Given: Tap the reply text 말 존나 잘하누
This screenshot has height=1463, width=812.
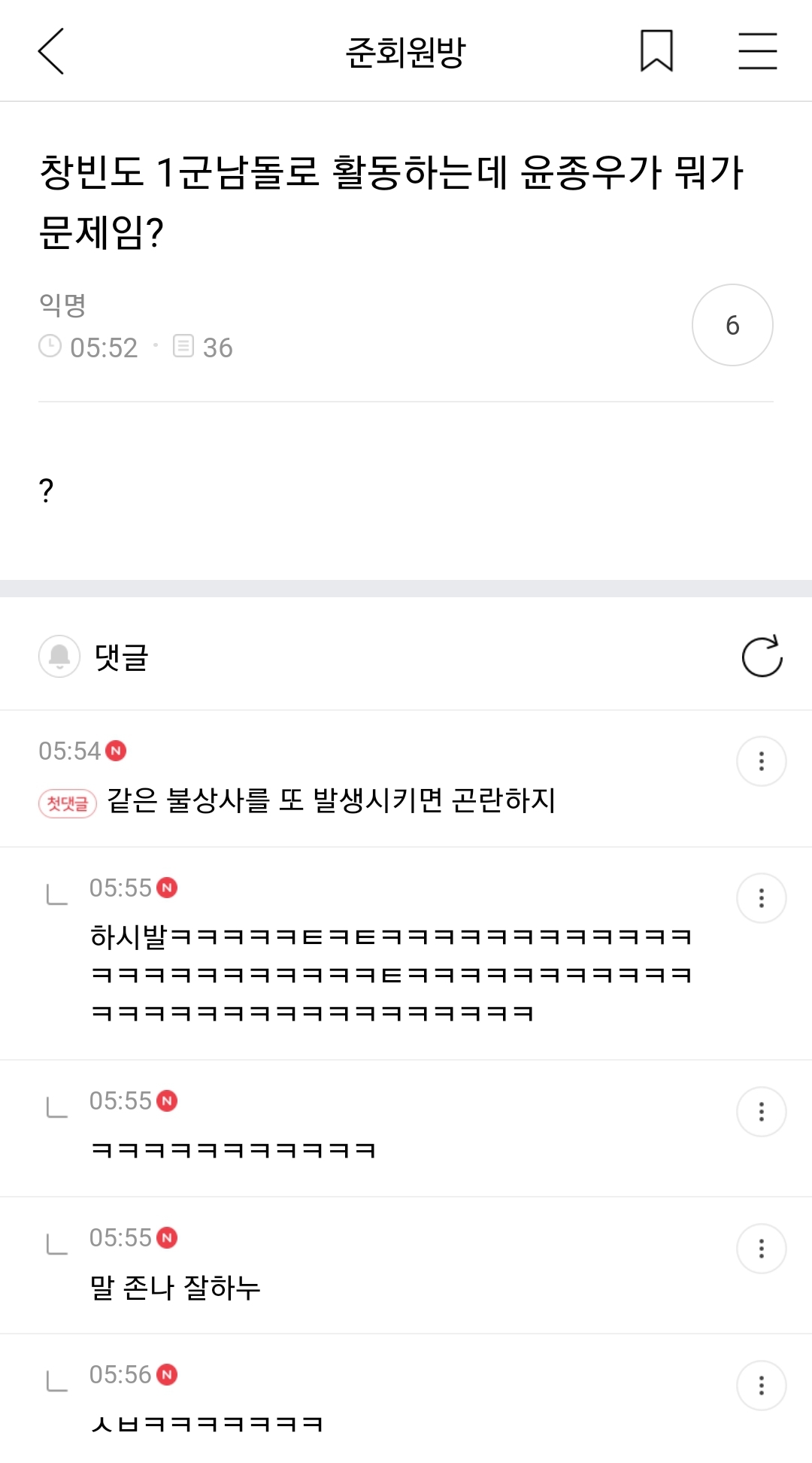Looking at the screenshot, I should point(175,1288).
